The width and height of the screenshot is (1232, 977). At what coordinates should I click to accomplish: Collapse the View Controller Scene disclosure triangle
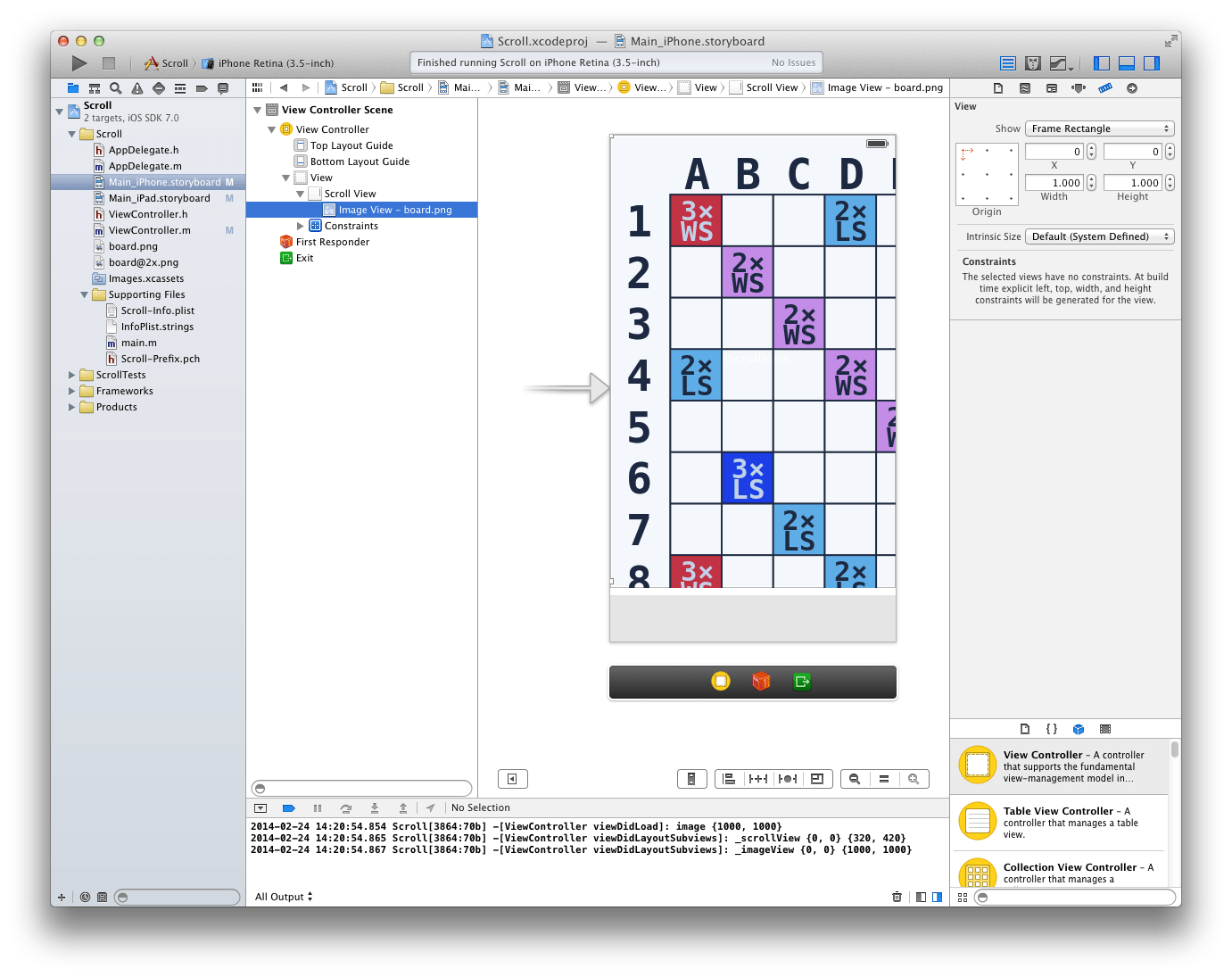(x=258, y=109)
